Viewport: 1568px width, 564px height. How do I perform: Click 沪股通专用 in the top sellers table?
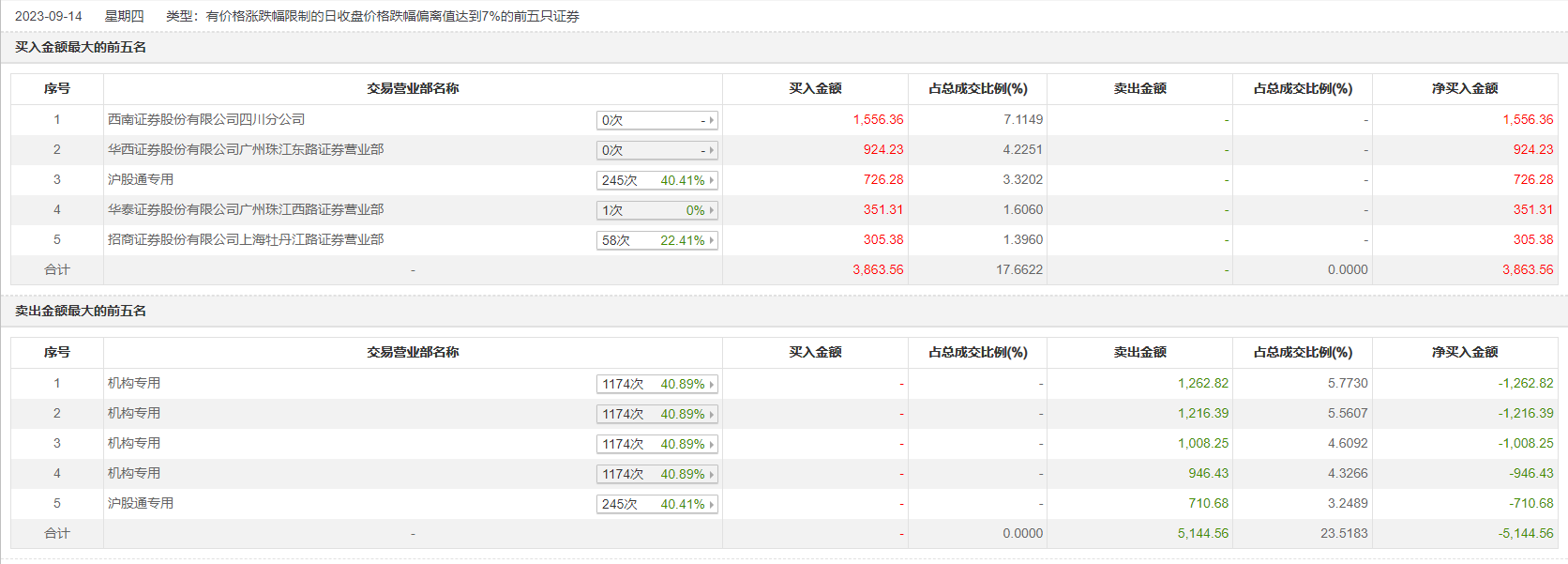141,503
